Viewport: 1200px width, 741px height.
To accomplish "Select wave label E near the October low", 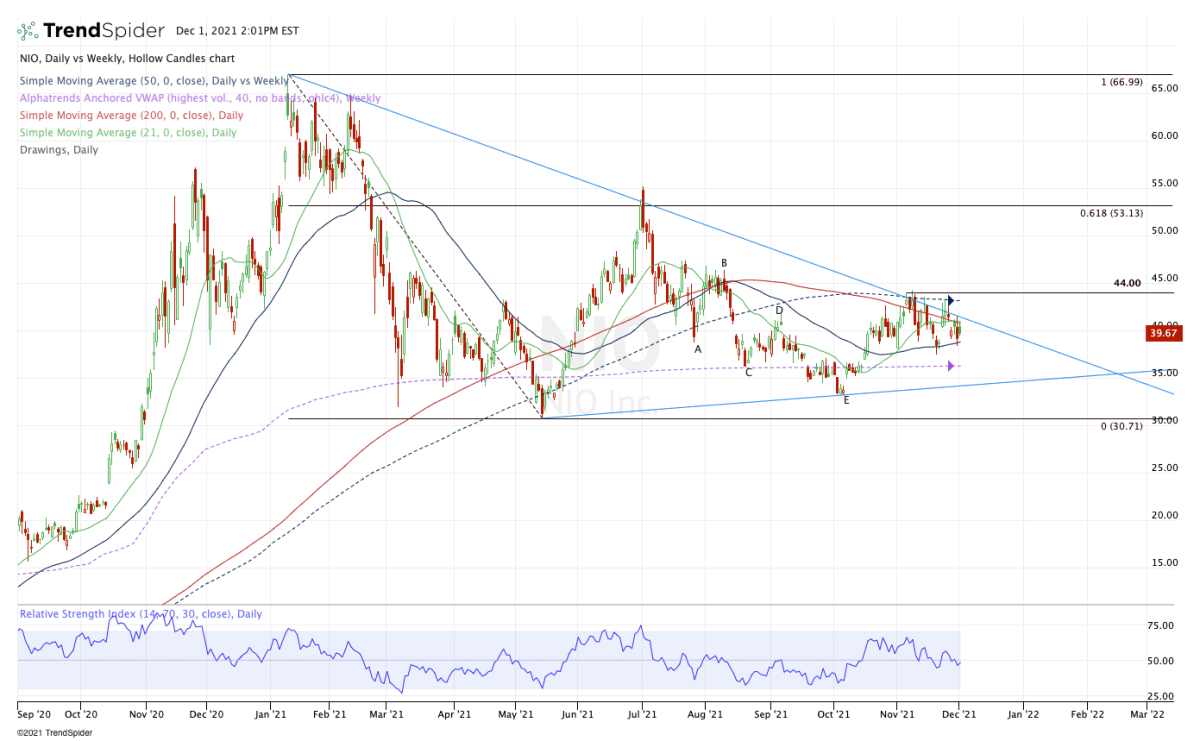I will (846, 400).
